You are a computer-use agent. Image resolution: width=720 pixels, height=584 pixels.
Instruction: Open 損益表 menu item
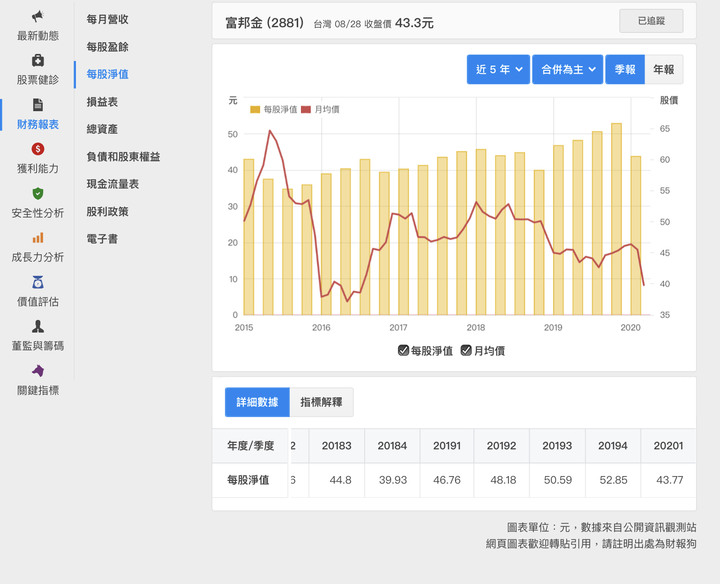[x=102, y=101]
